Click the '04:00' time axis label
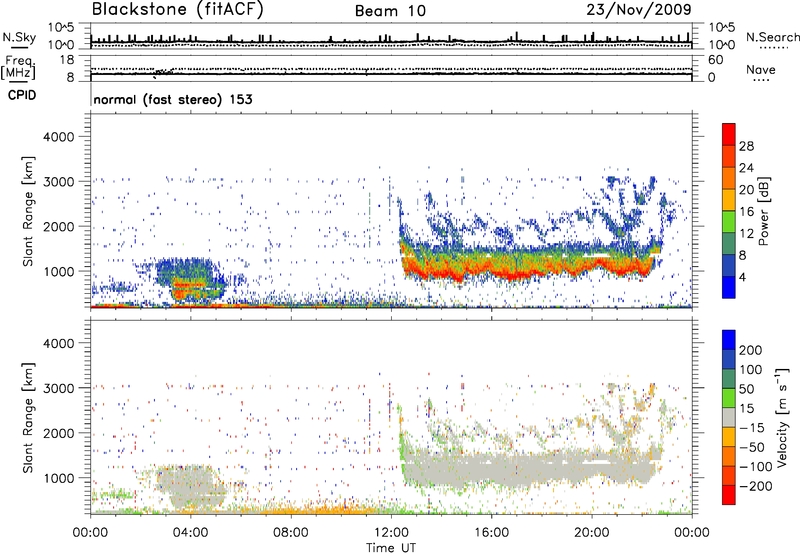Viewport: 800px width, 554px height. [190, 532]
